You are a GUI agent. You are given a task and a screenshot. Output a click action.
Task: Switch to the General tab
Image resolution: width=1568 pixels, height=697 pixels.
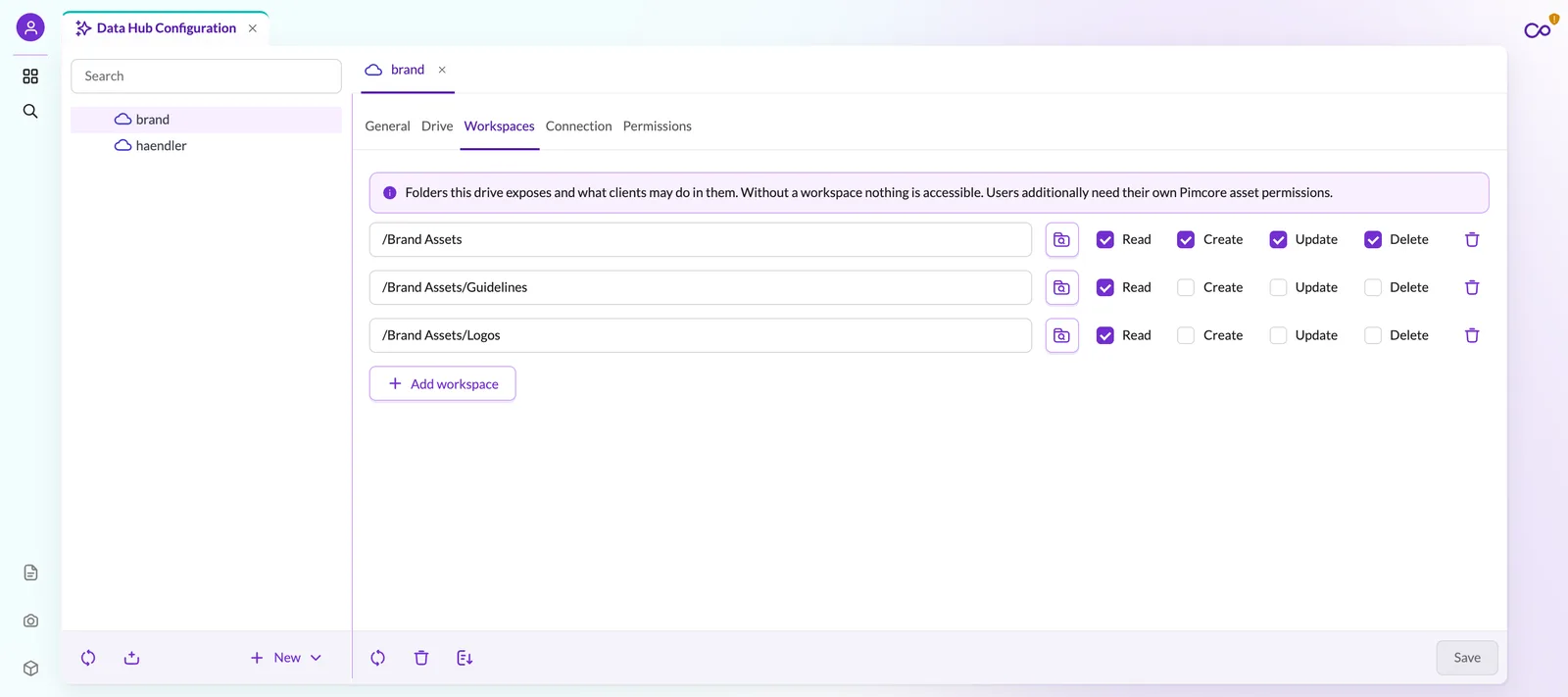(387, 126)
